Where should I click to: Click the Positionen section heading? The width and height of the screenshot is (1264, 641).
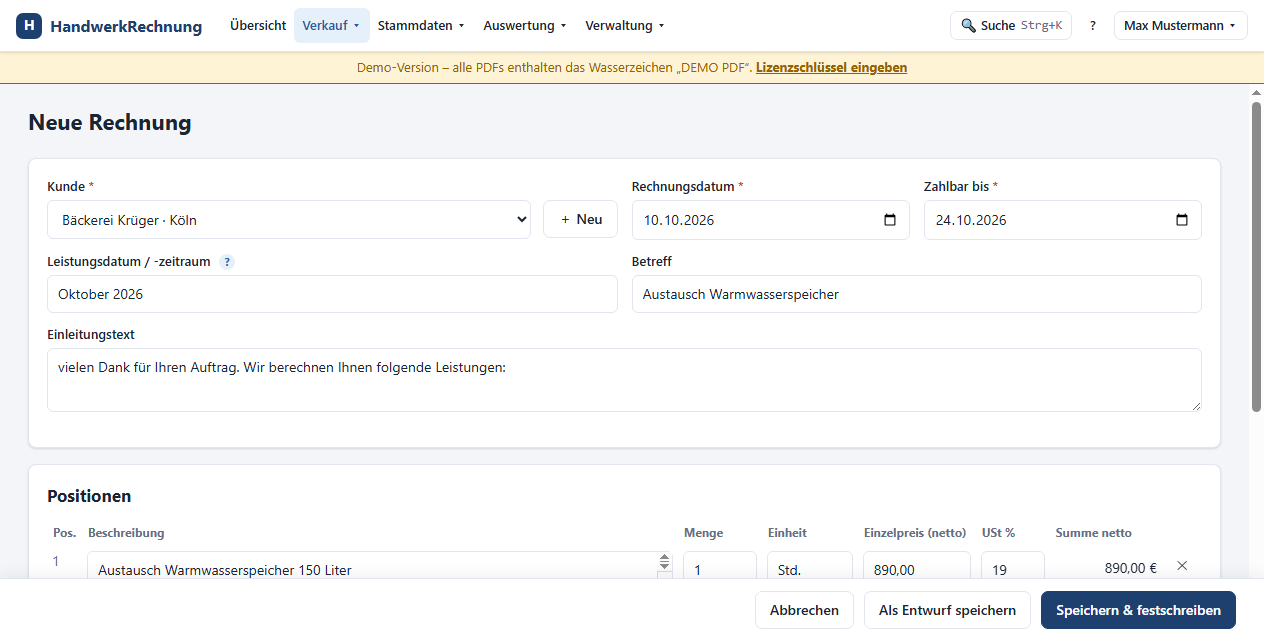[89, 496]
